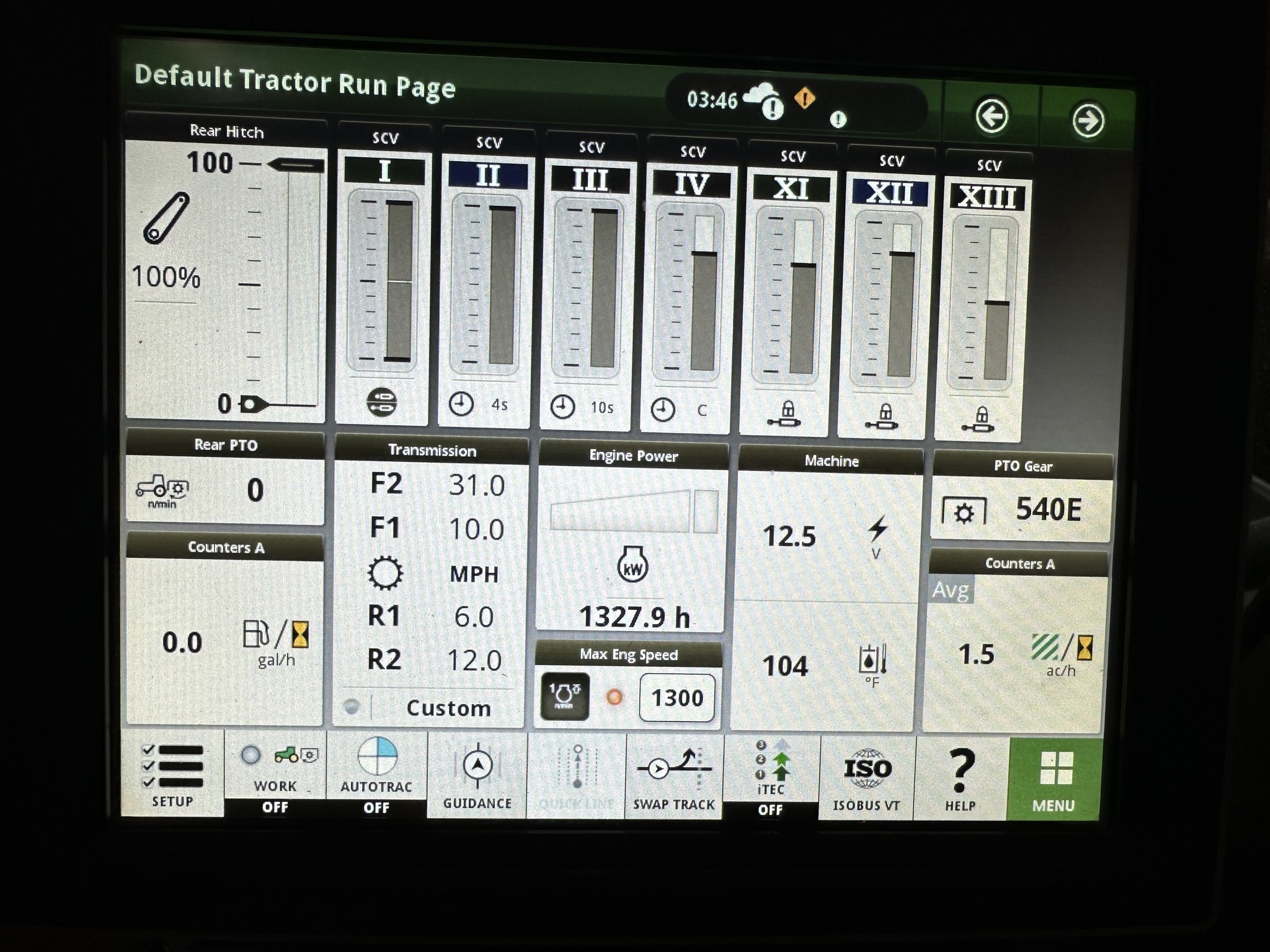Select the Swap Track shortcut
This screenshot has height=952, width=1270.
(674, 778)
